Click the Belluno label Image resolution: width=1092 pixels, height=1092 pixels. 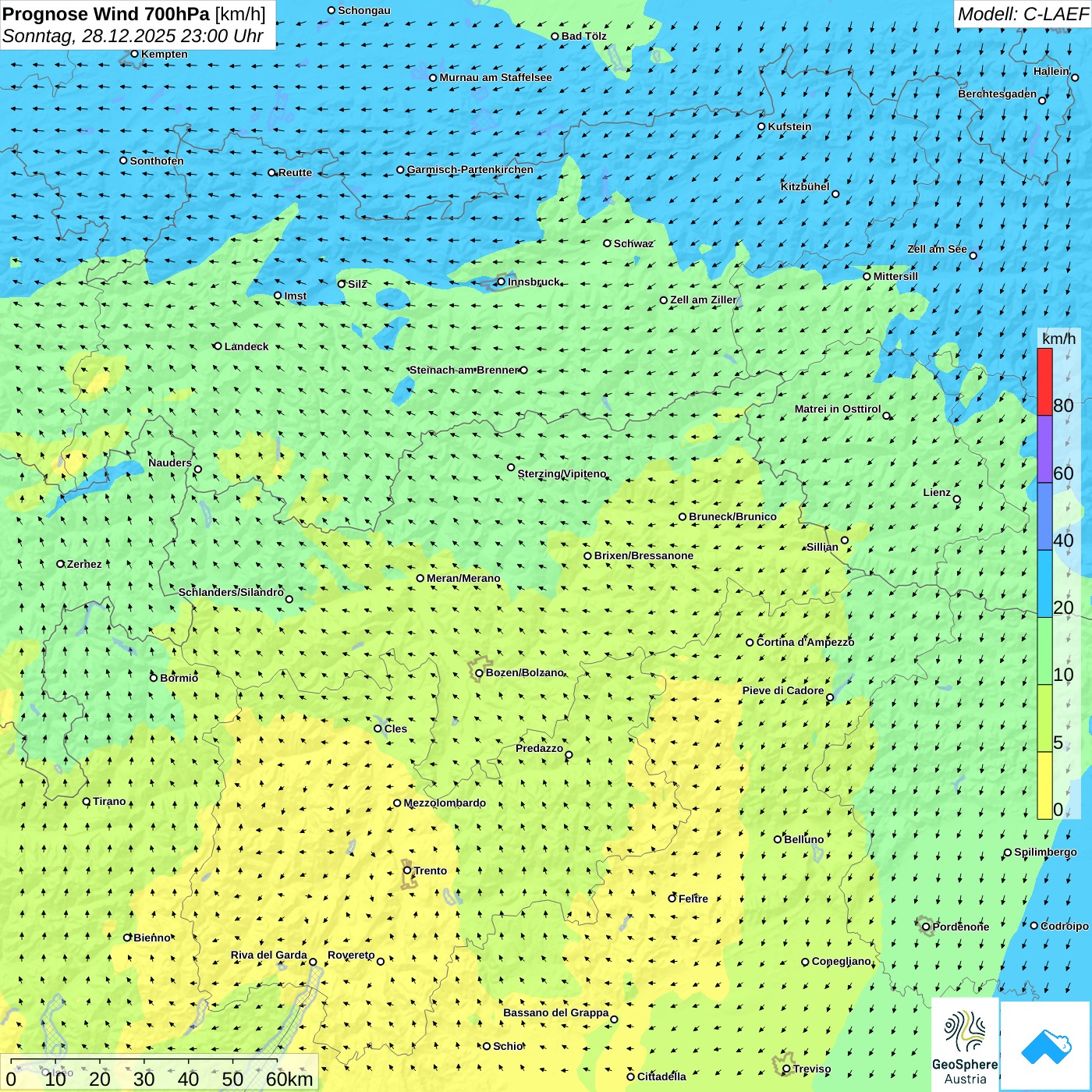click(803, 839)
